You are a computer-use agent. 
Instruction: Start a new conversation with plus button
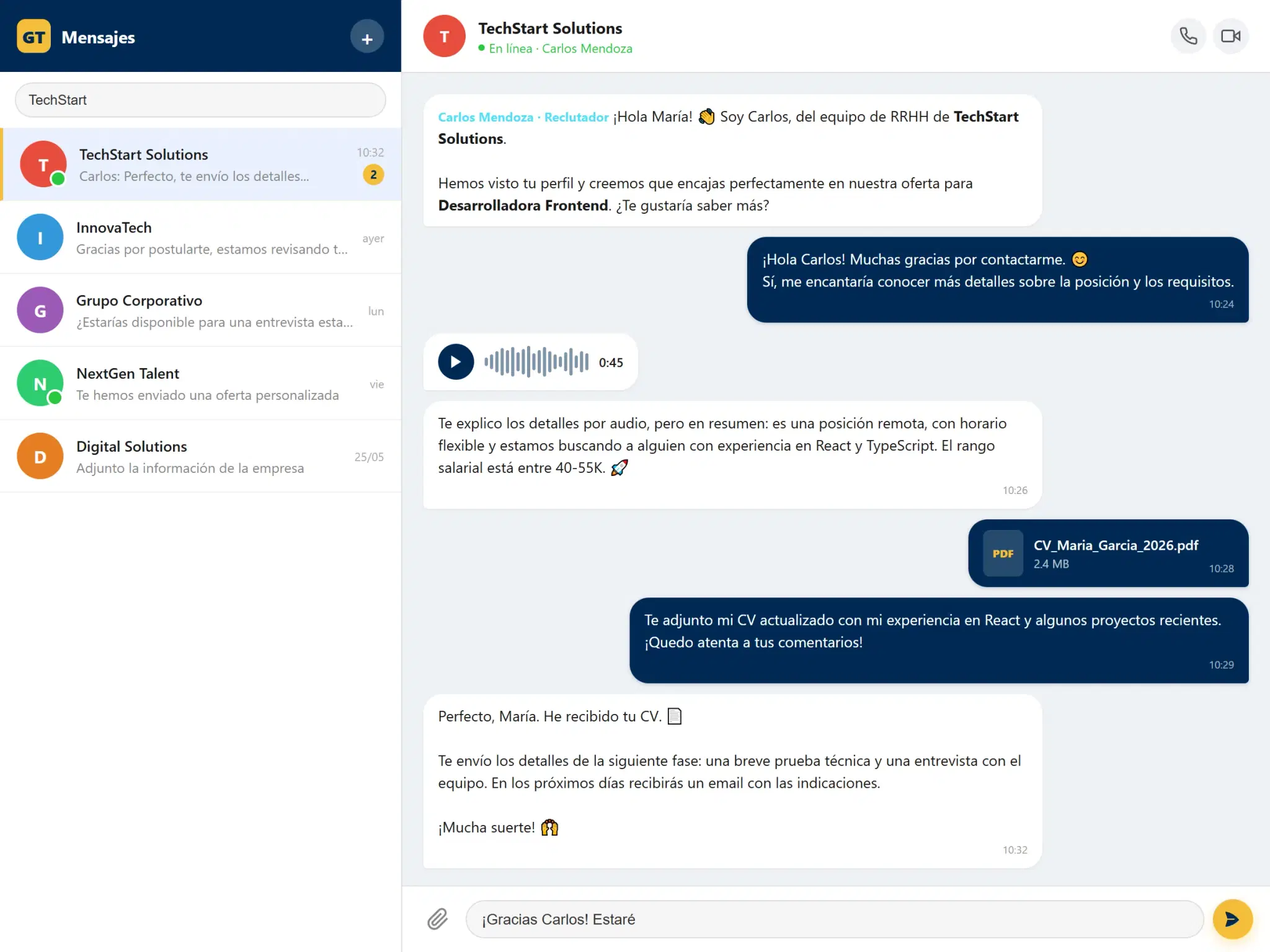pyautogui.click(x=367, y=37)
